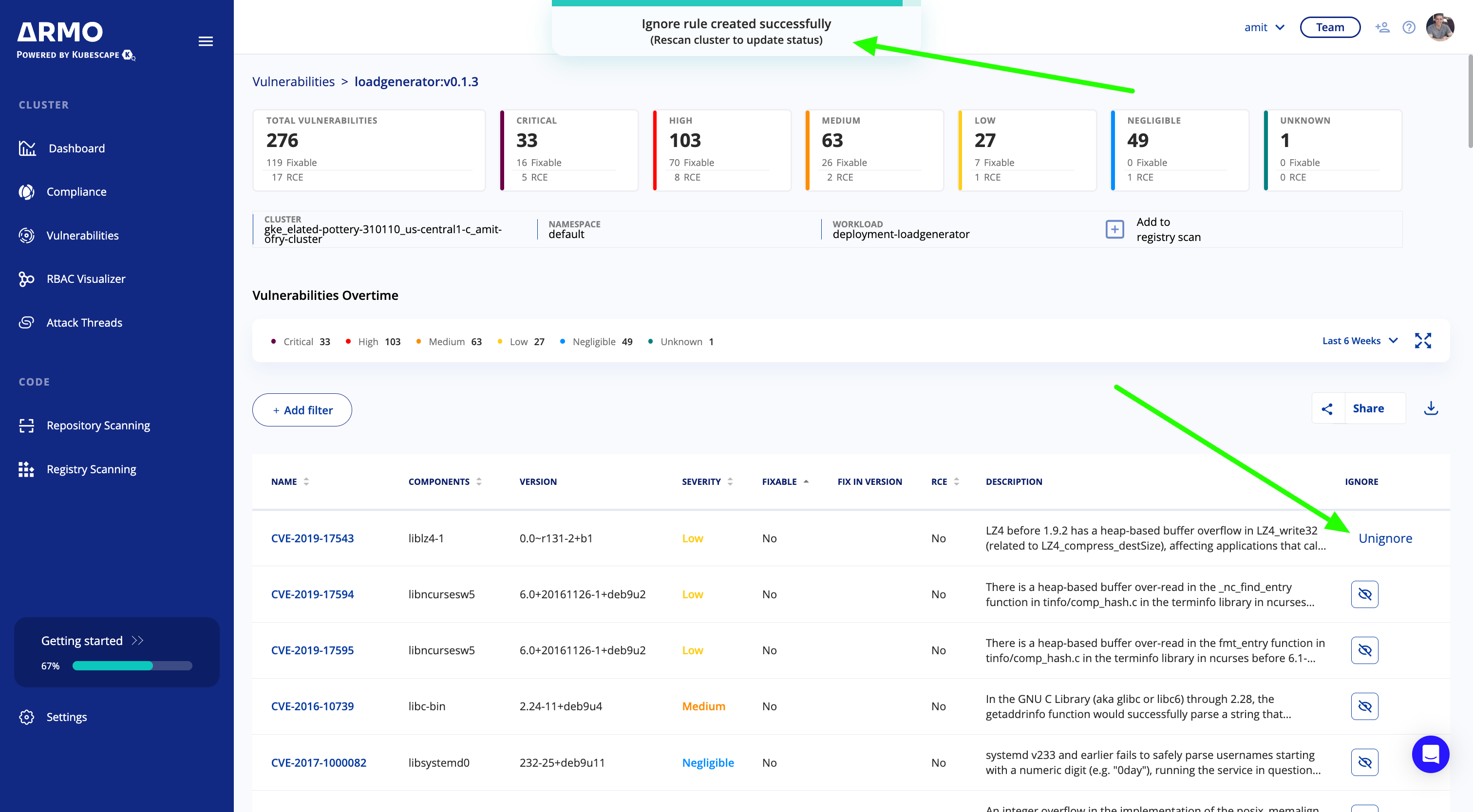Toggle ignore for CVE-2016-10739

[x=1364, y=706]
